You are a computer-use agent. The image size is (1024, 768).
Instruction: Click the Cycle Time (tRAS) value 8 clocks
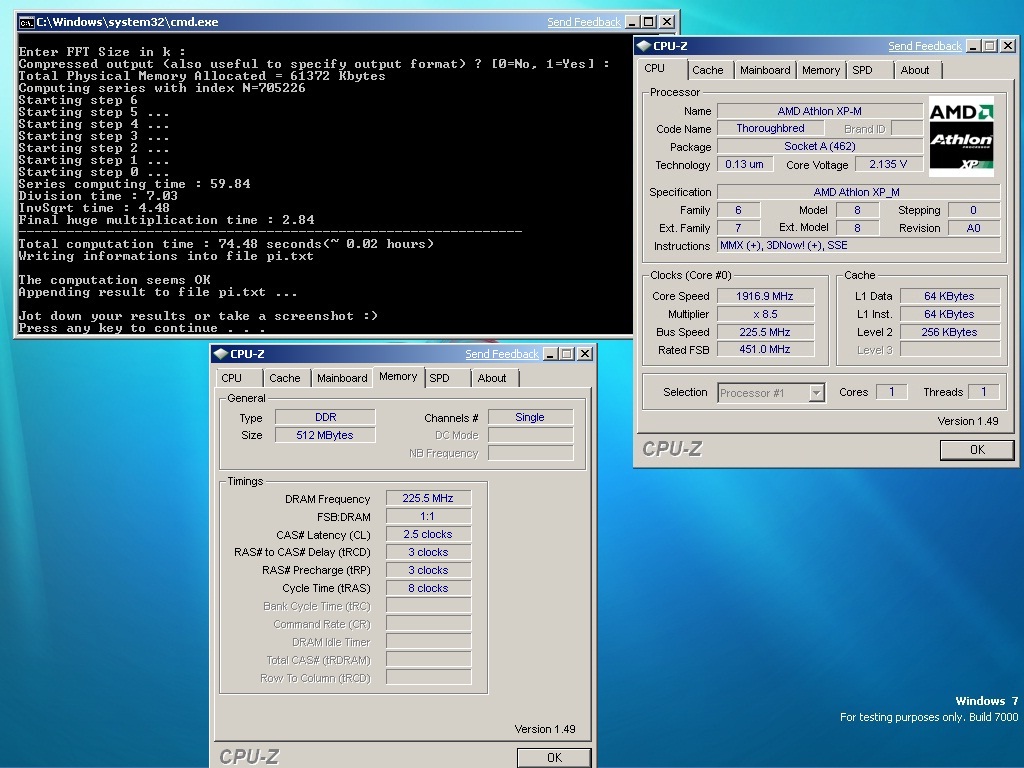[428, 588]
